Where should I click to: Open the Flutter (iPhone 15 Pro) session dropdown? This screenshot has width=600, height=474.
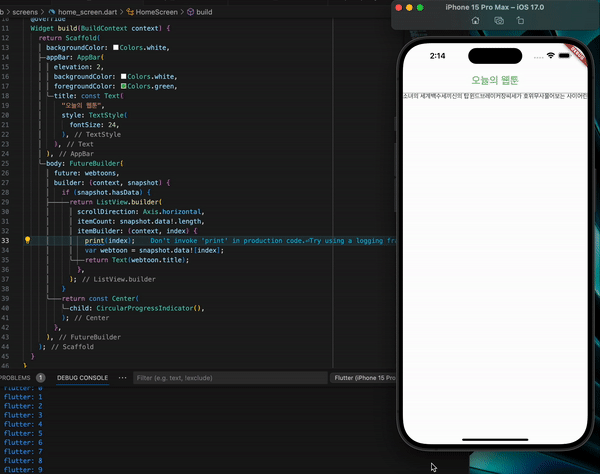click(364, 378)
